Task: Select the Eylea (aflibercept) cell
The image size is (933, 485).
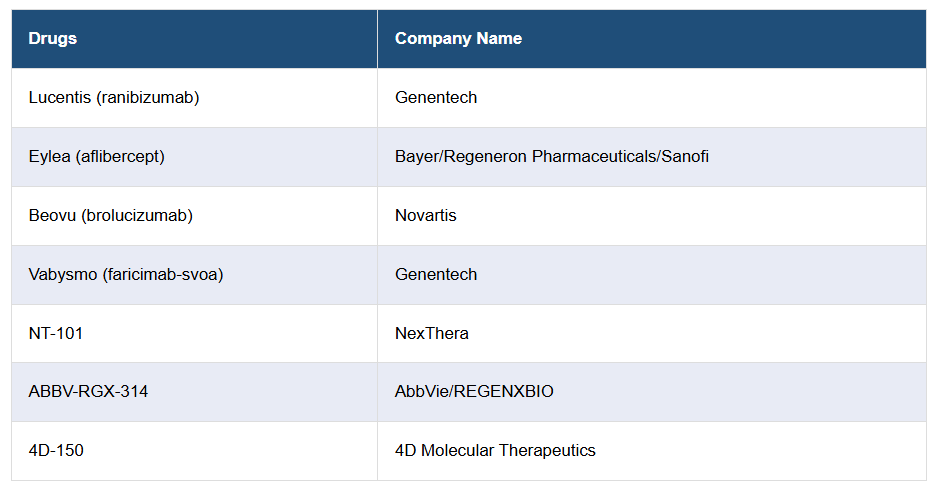Action: pyautogui.click(x=96, y=157)
